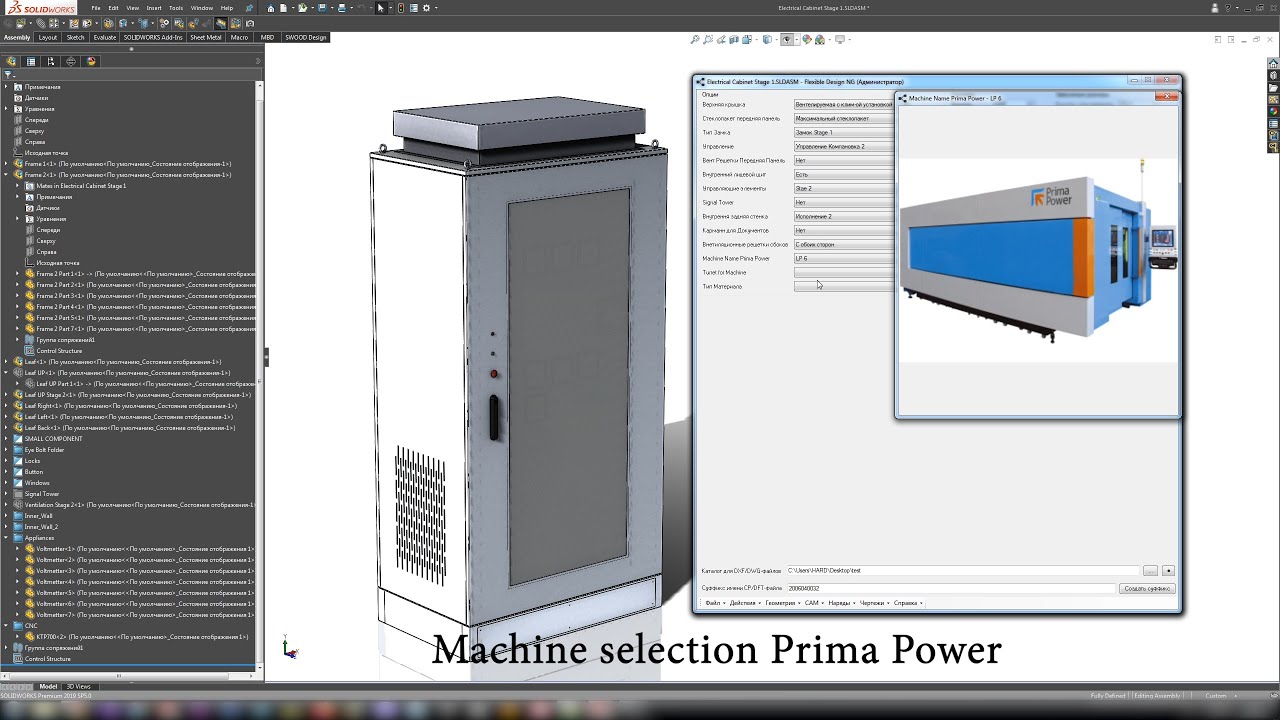The height and width of the screenshot is (720, 1280).
Task: Switch to the Sheet Metal tab
Action: click(205, 38)
